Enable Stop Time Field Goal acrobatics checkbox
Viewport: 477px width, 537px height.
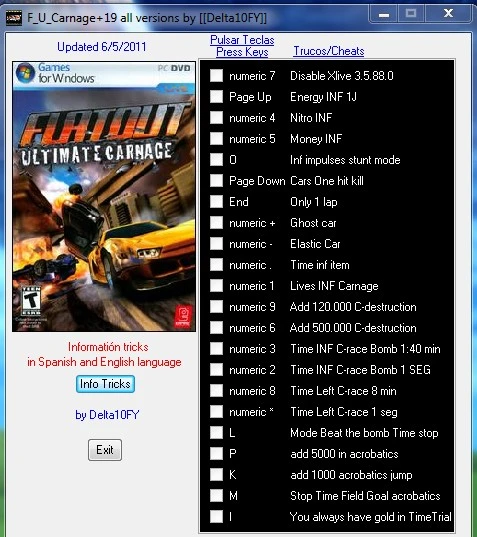tap(216, 496)
